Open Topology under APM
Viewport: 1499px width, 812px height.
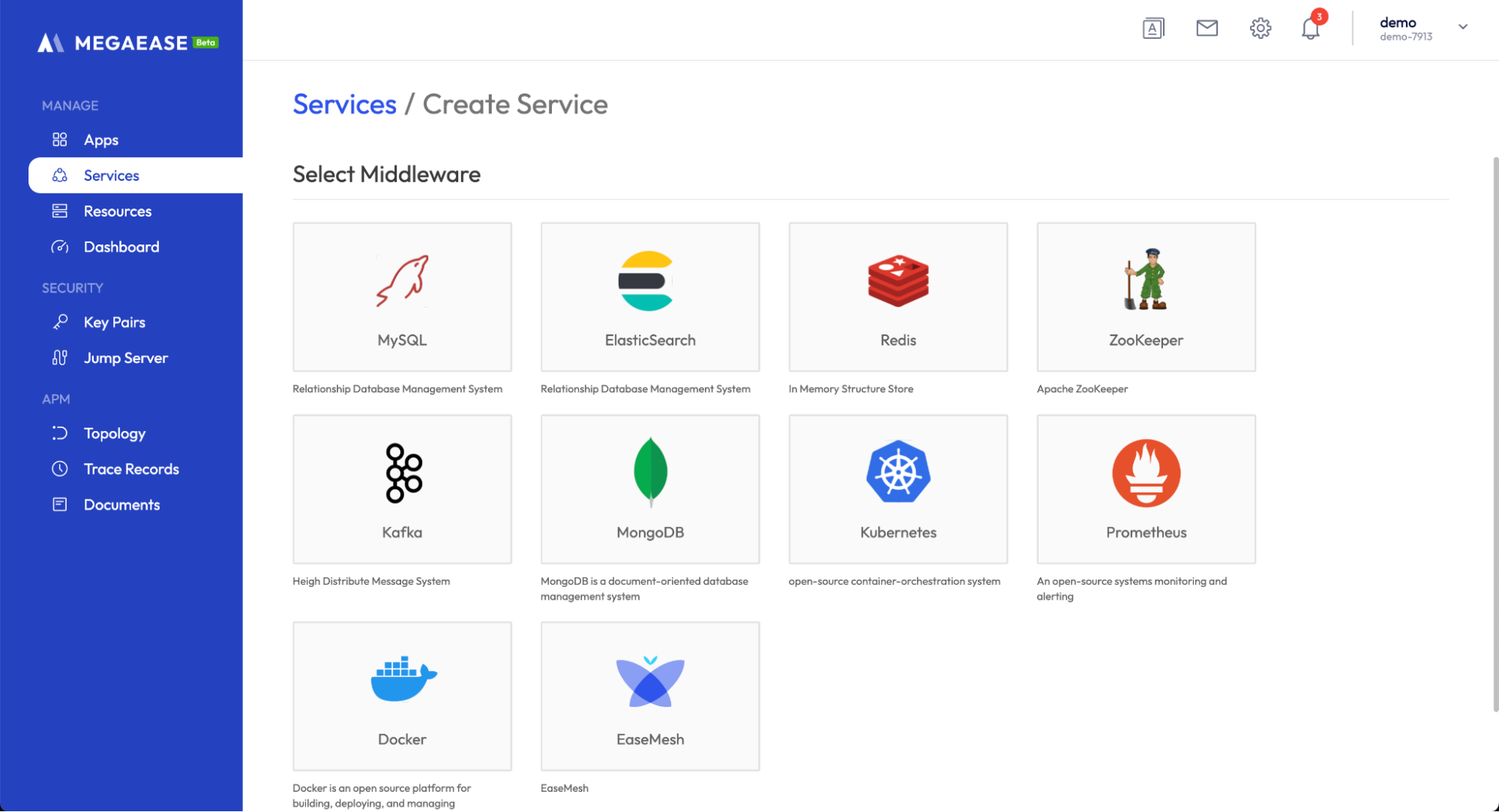115,433
